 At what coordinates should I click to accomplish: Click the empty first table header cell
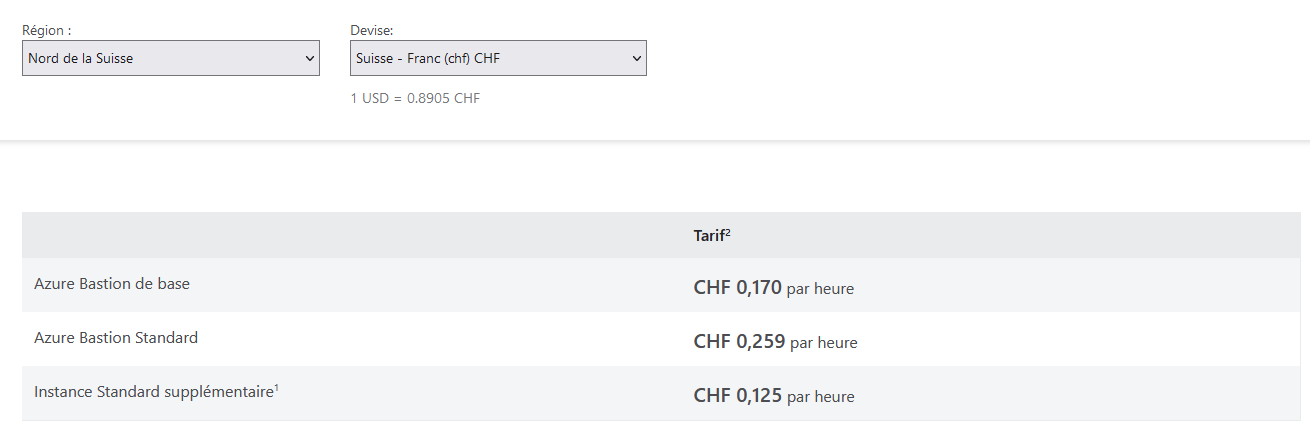pyautogui.click(x=352, y=235)
